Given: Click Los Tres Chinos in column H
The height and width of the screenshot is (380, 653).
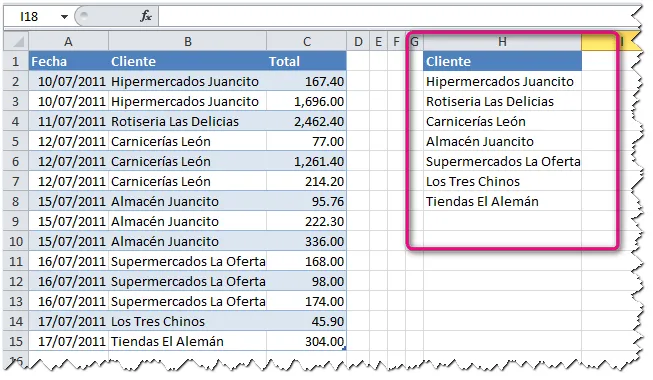Looking at the screenshot, I should click(x=502, y=181).
